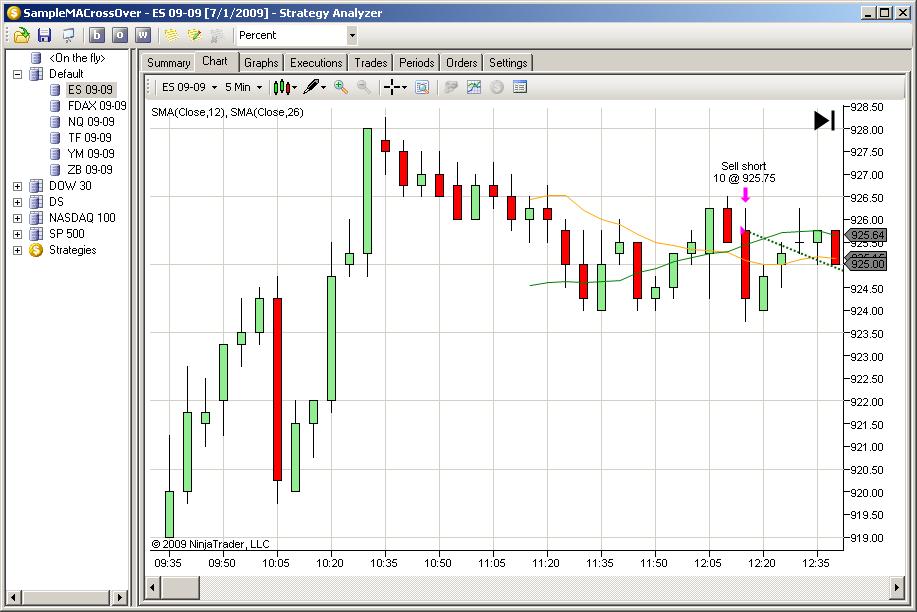This screenshot has height=612, width=917.
Task: Expand the DOW 30 list
Action: tap(18, 186)
